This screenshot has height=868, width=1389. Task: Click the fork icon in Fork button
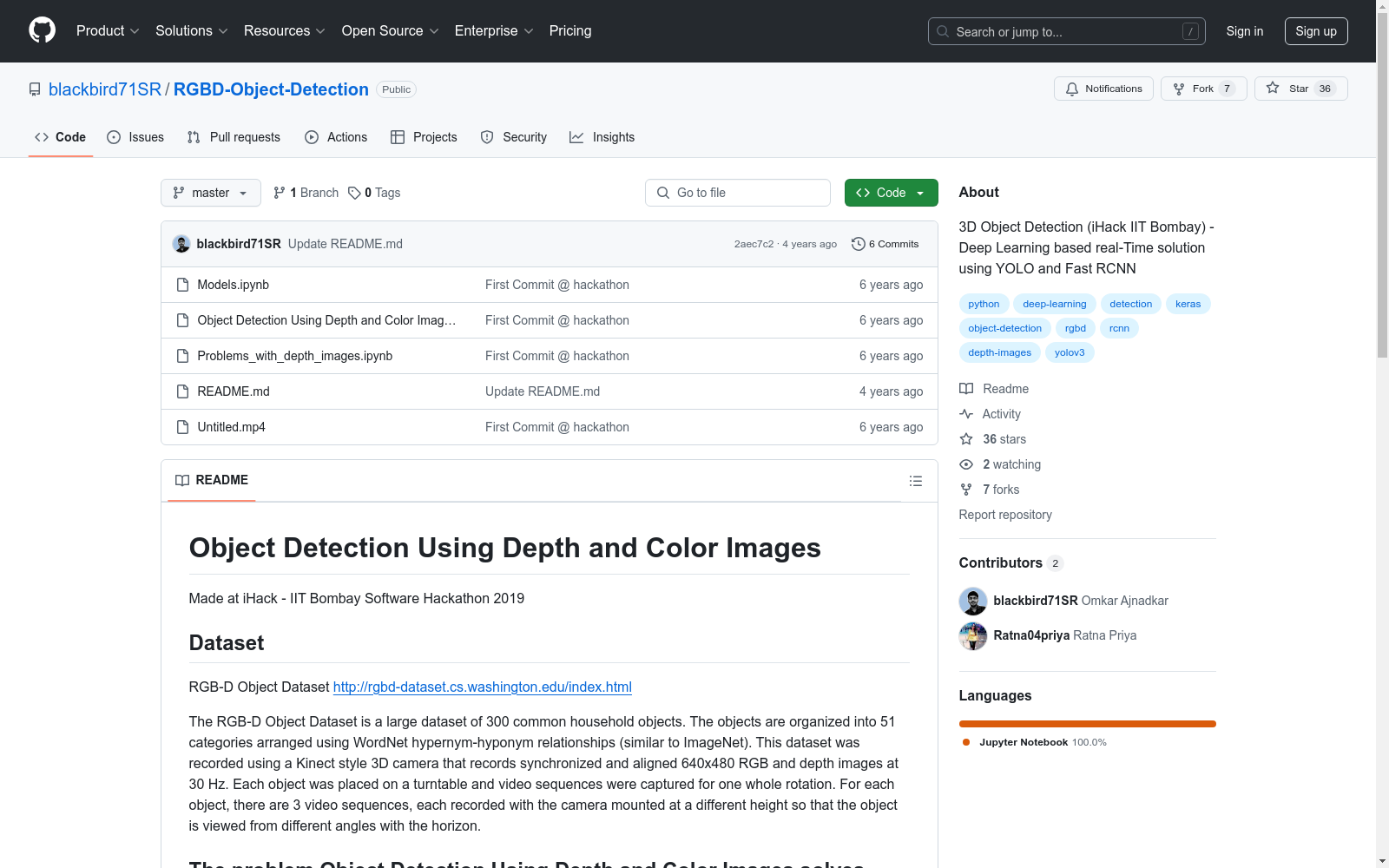(1179, 89)
